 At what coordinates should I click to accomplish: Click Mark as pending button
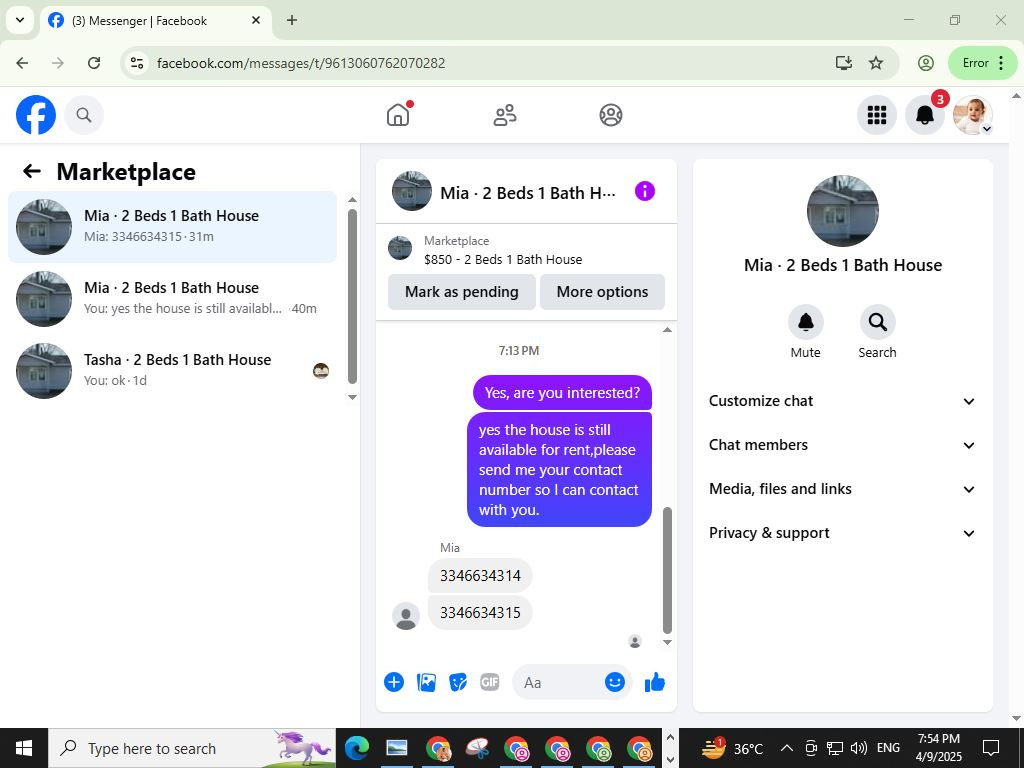[x=462, y=292]
